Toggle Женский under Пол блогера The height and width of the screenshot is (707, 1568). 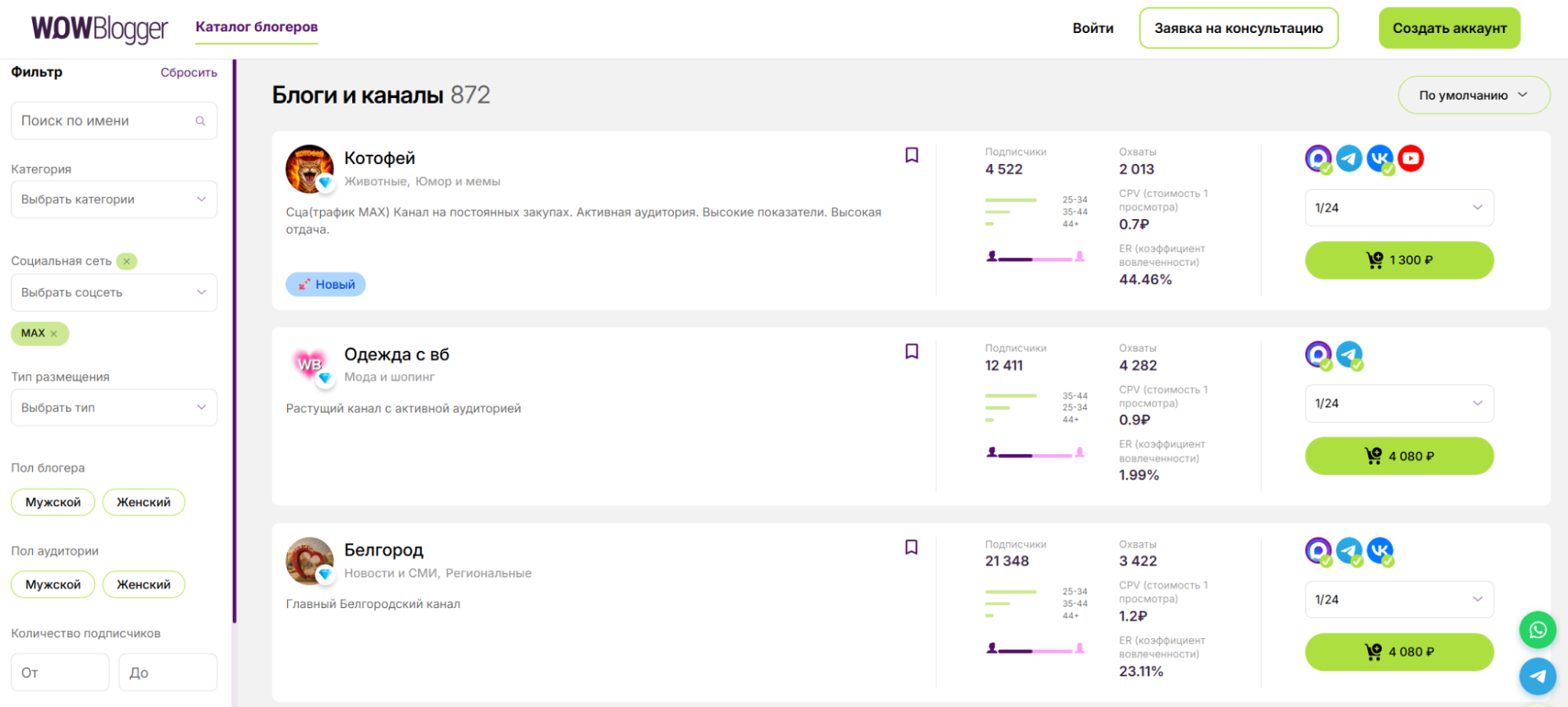tap(144, 502)
